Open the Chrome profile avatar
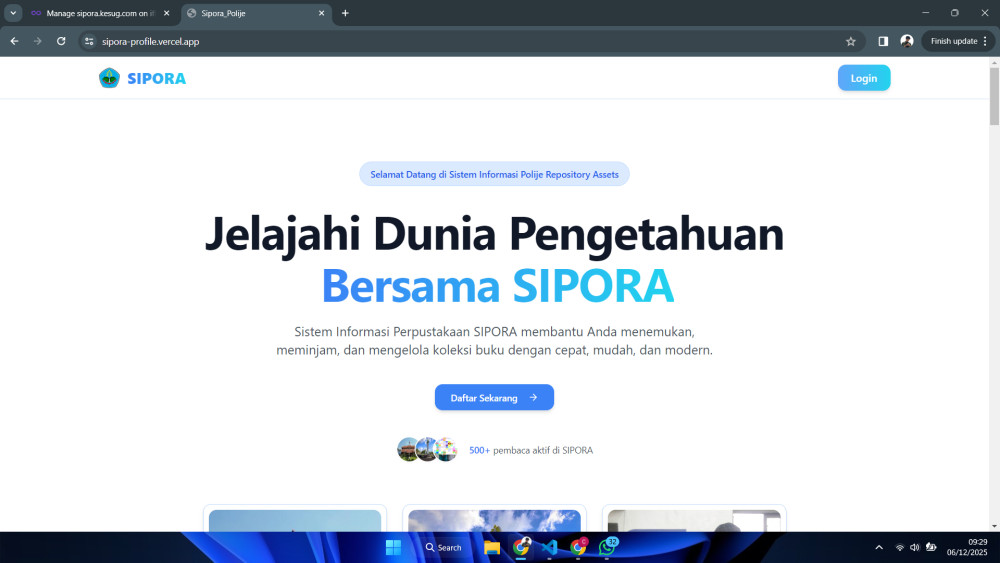Screen dimensions: 1000x563 click(x=907, y=41)
